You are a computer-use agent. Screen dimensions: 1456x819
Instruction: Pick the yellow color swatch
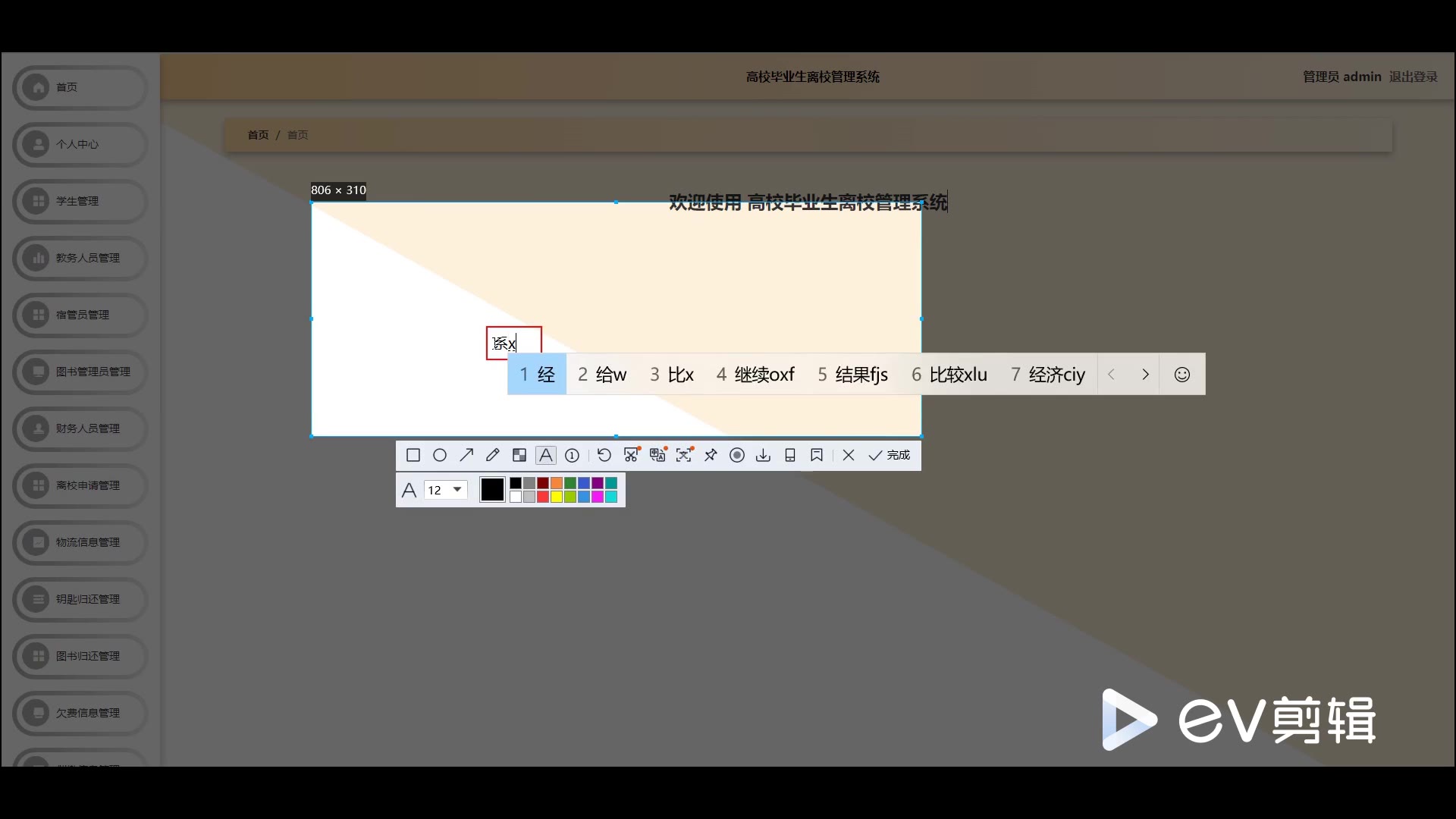point(557,497)
